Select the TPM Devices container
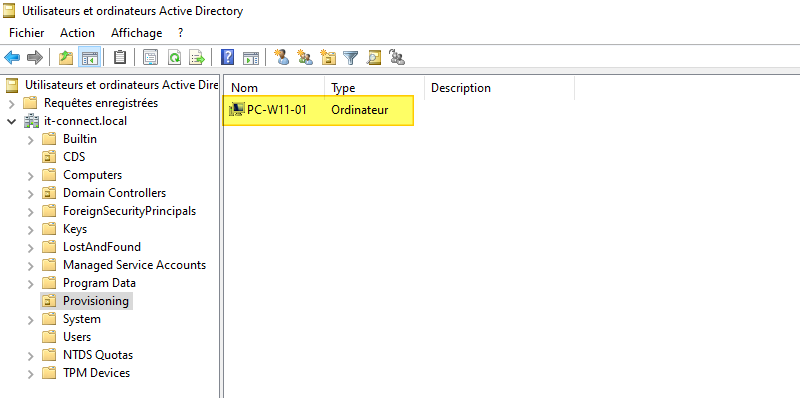The height and width of the screenshot is (398, 800). click(x=96, y=373)
